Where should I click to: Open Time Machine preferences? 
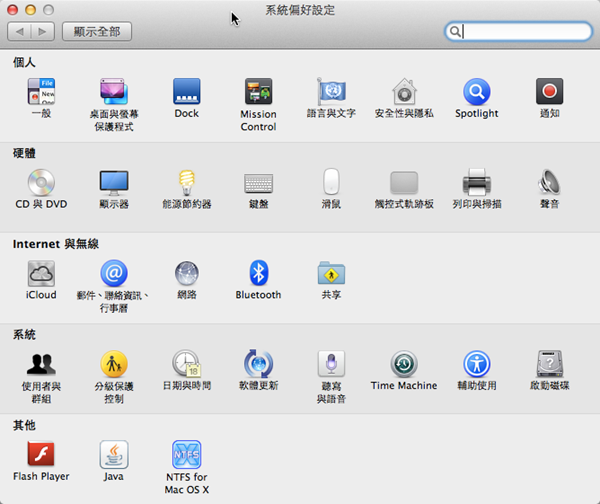point(404,364)
